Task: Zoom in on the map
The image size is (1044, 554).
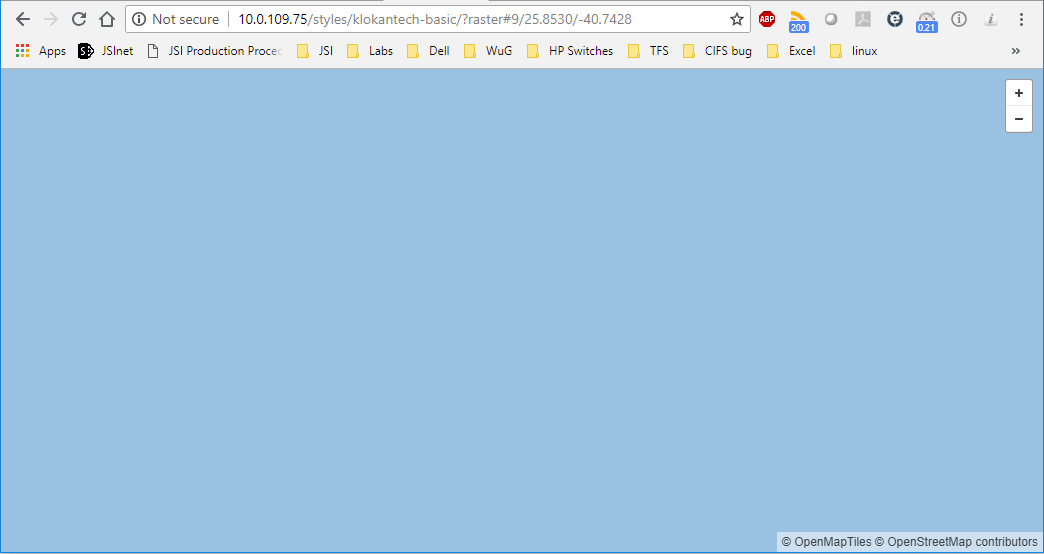Action: coord(1019,93)
